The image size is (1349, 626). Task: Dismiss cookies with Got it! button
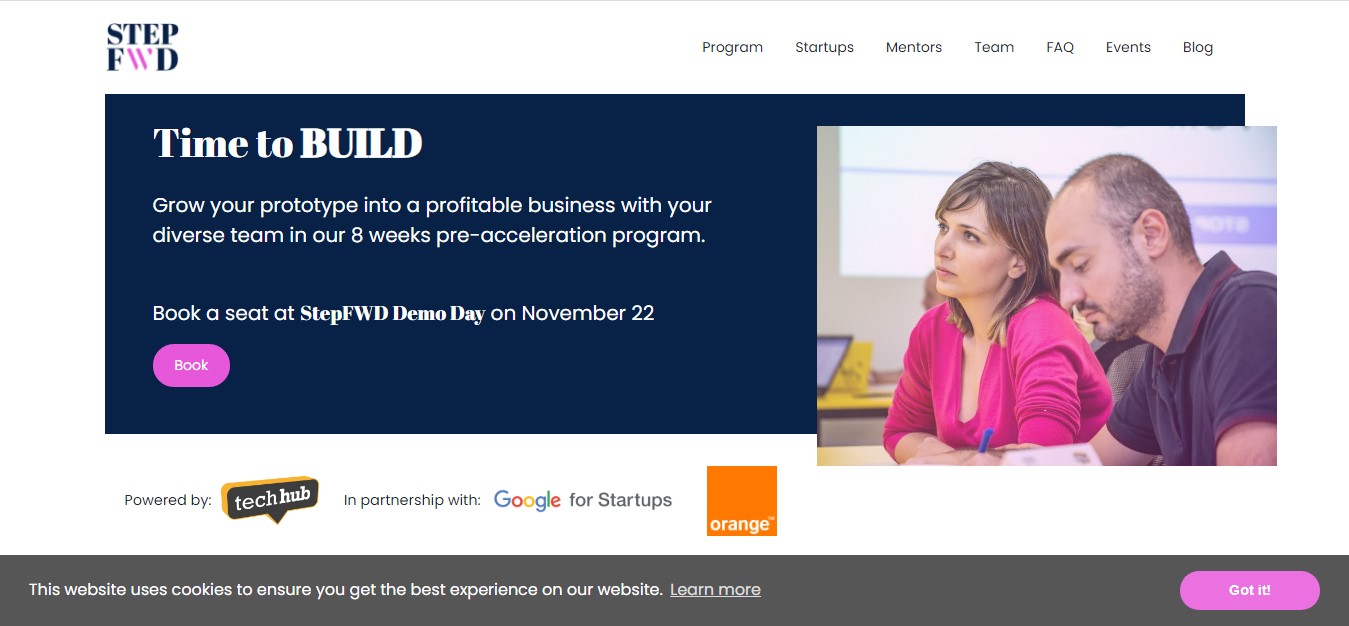tap(1250, 590)
